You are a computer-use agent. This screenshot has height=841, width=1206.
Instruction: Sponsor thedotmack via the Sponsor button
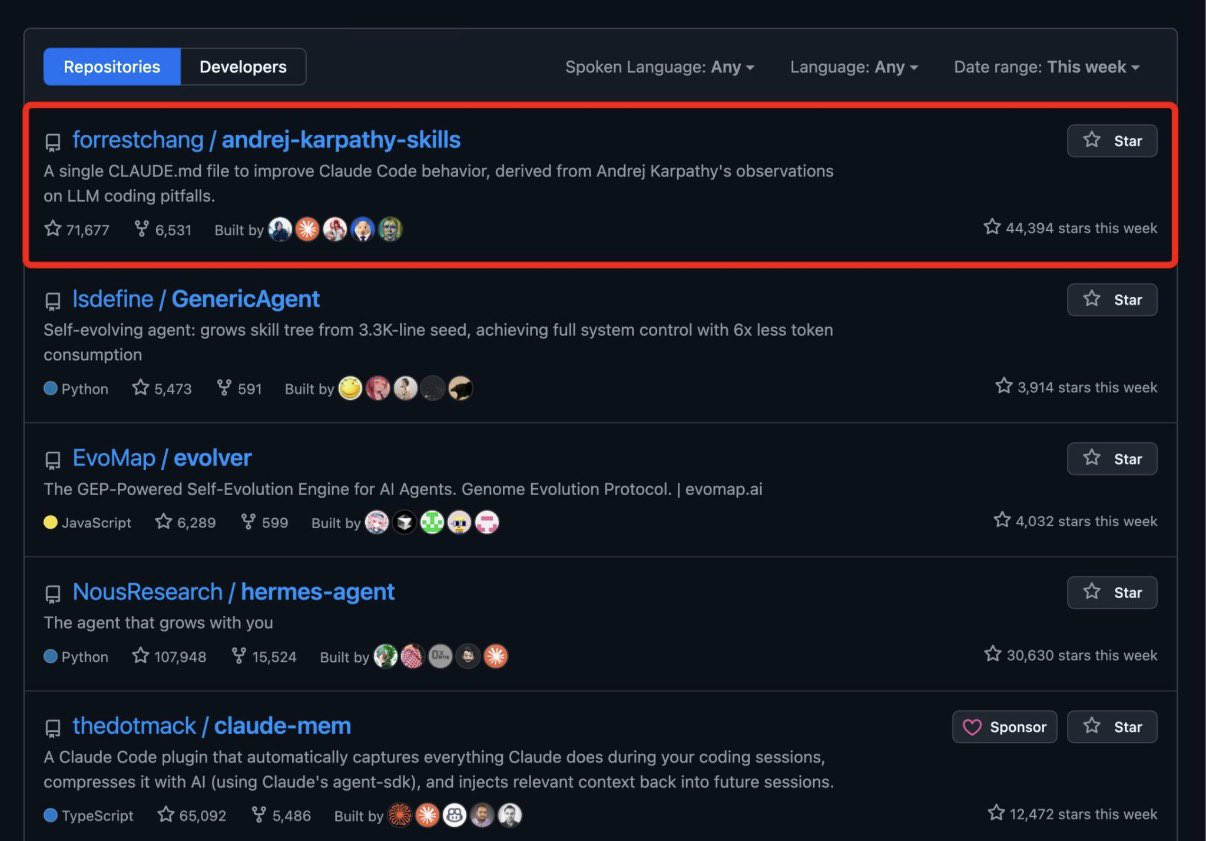(x=1005, y=727)
